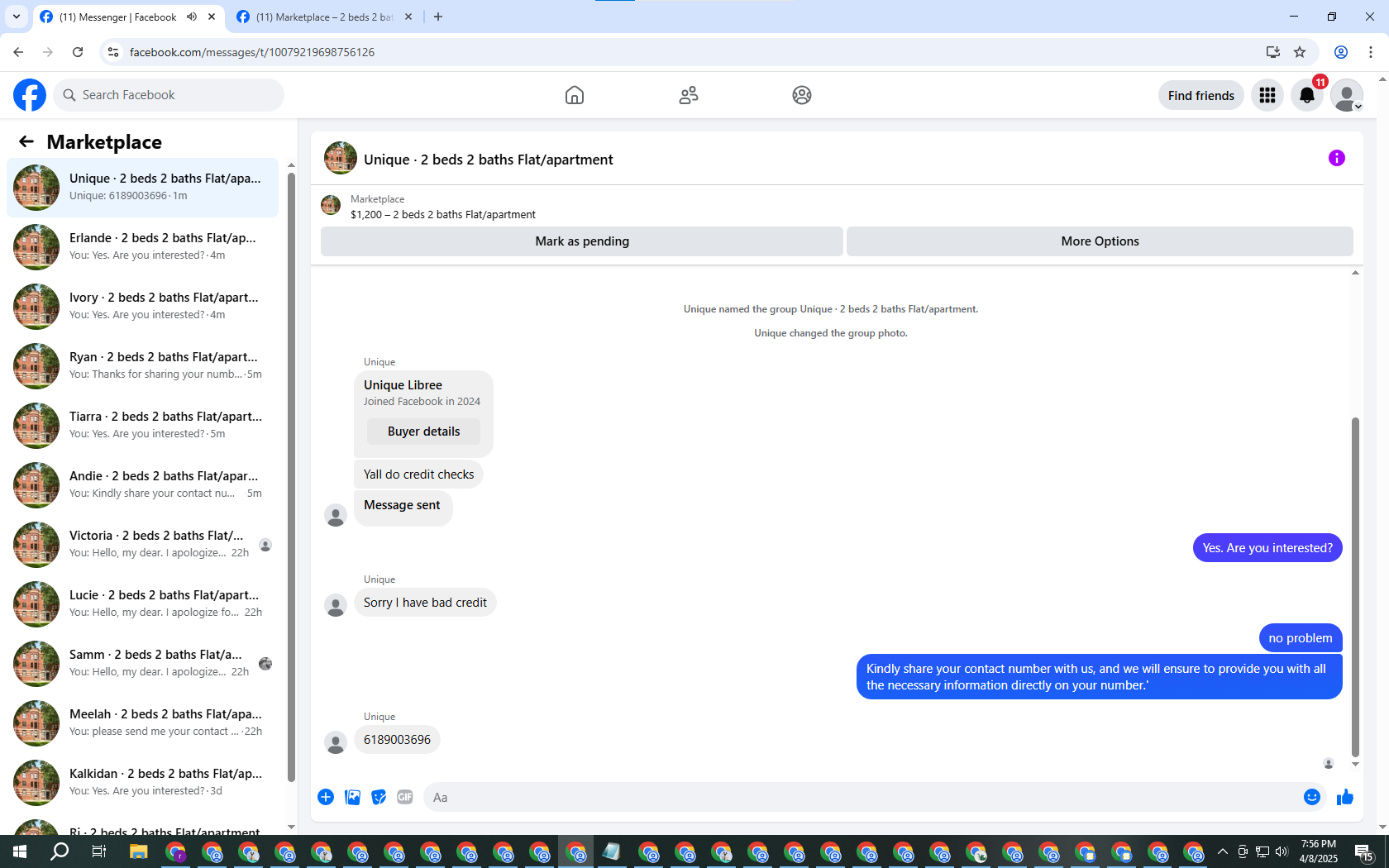Mute the Messenger tab audio icon
Viewport: 1389px width, 868px height.
pyautogui.click(x=192, y=17)
